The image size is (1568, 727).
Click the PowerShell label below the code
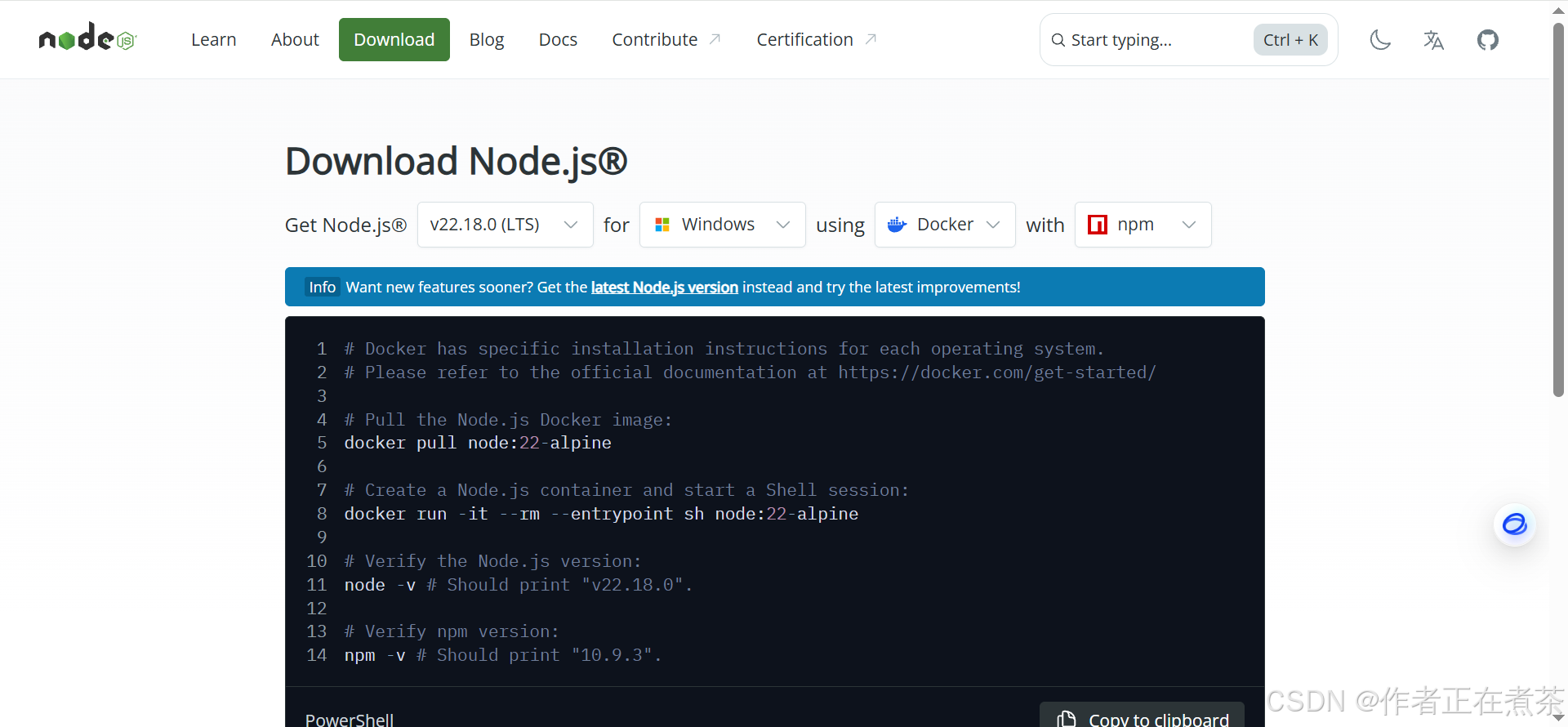(x=350, y=719)
